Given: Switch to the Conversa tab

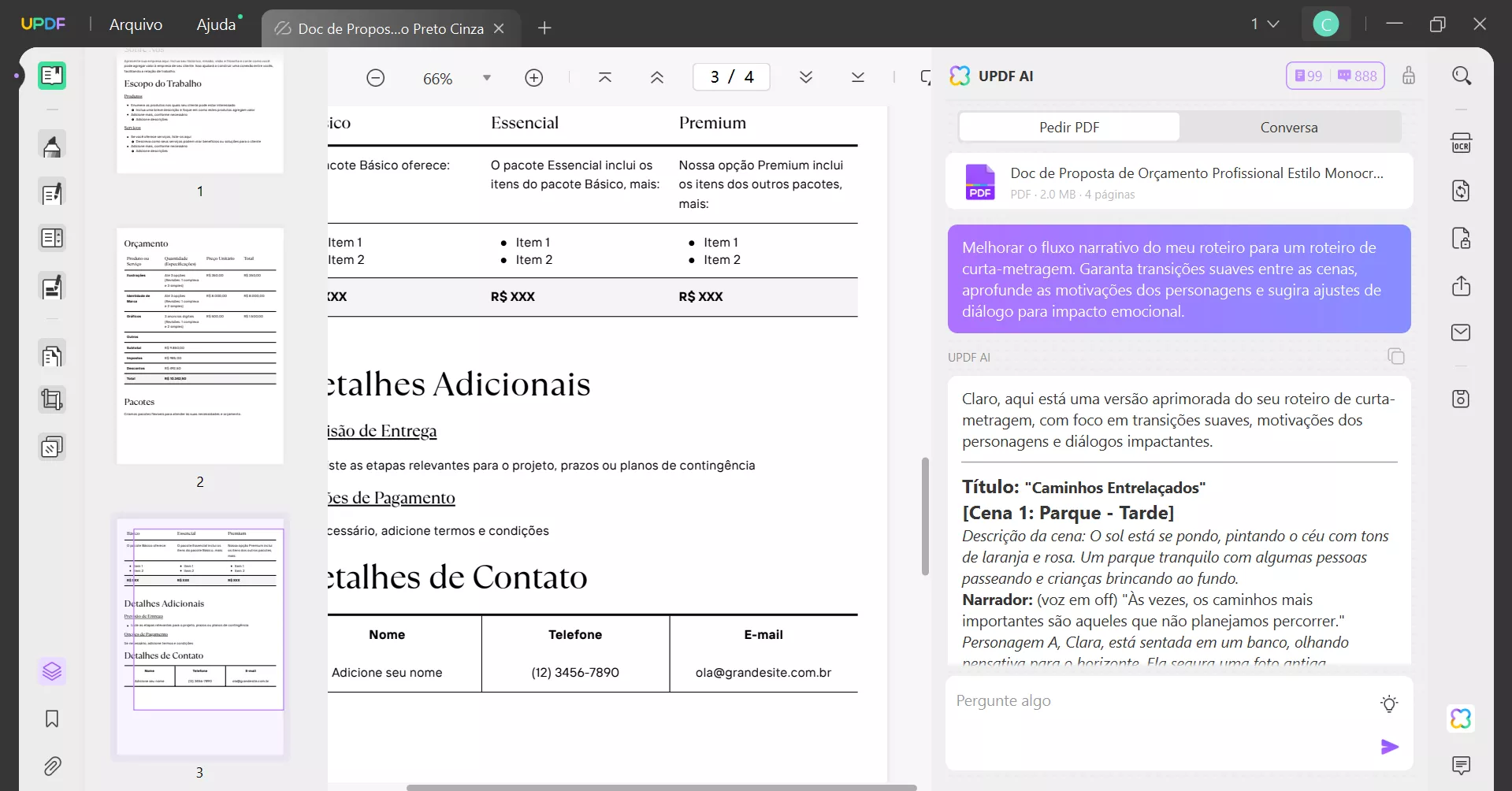Looking at the screenshot, I should click(1288, 127).
